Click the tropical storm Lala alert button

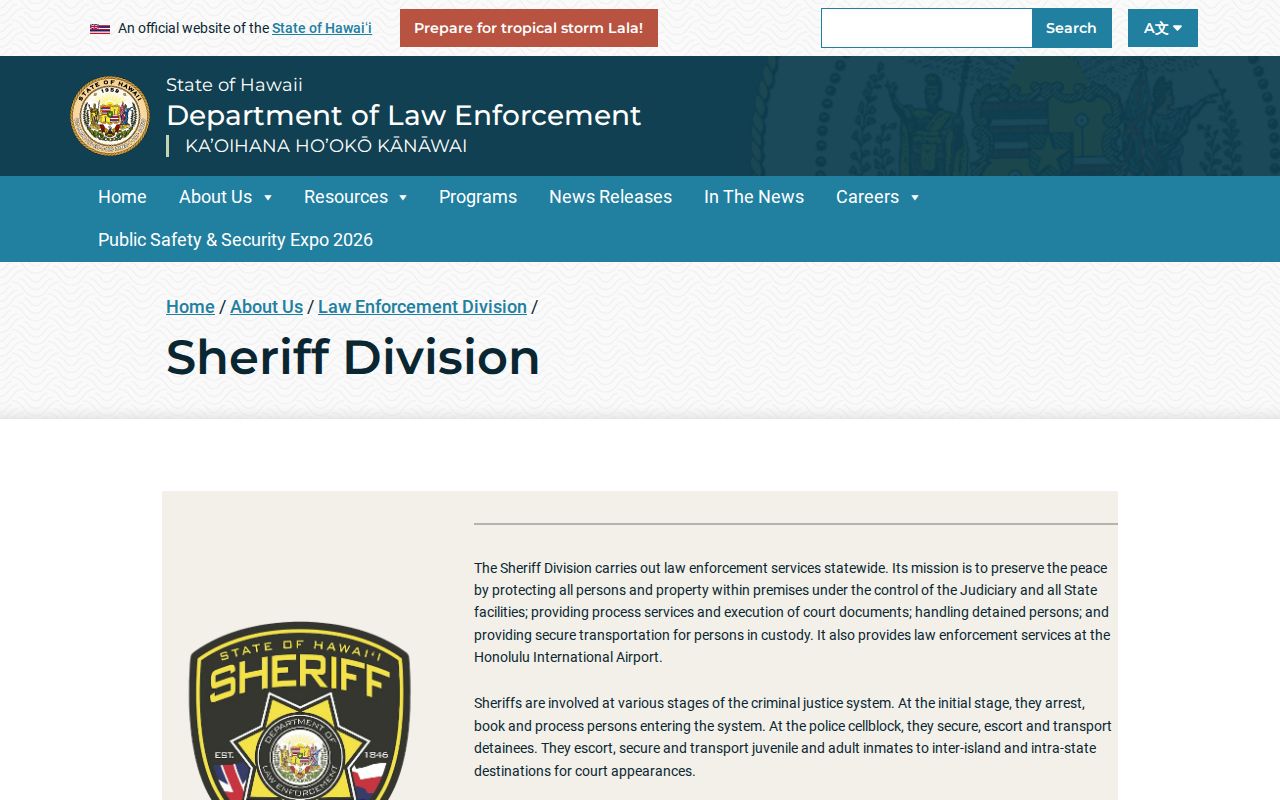coord(529,28)
